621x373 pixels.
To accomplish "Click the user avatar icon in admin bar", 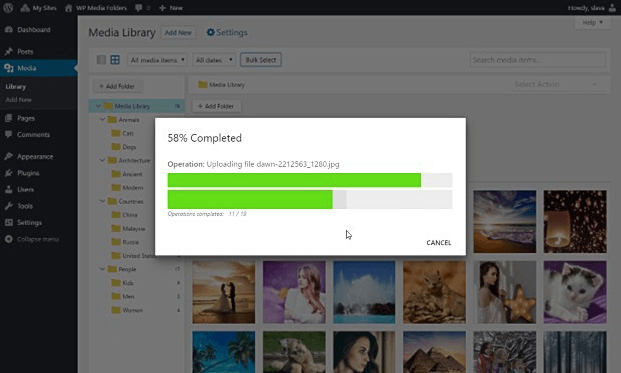I will 612,8.
